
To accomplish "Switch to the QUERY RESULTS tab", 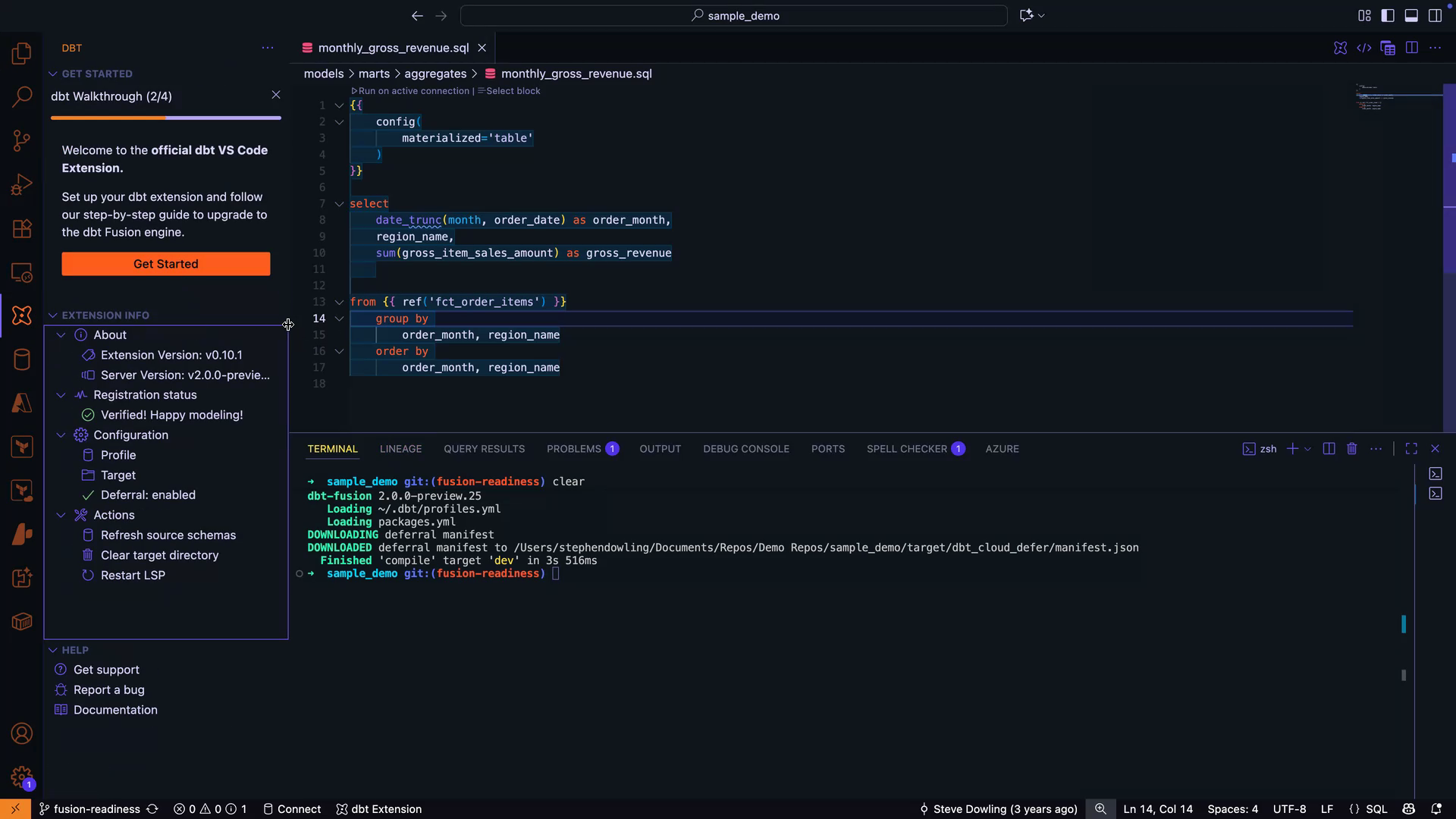I will [x=484, y=449].
